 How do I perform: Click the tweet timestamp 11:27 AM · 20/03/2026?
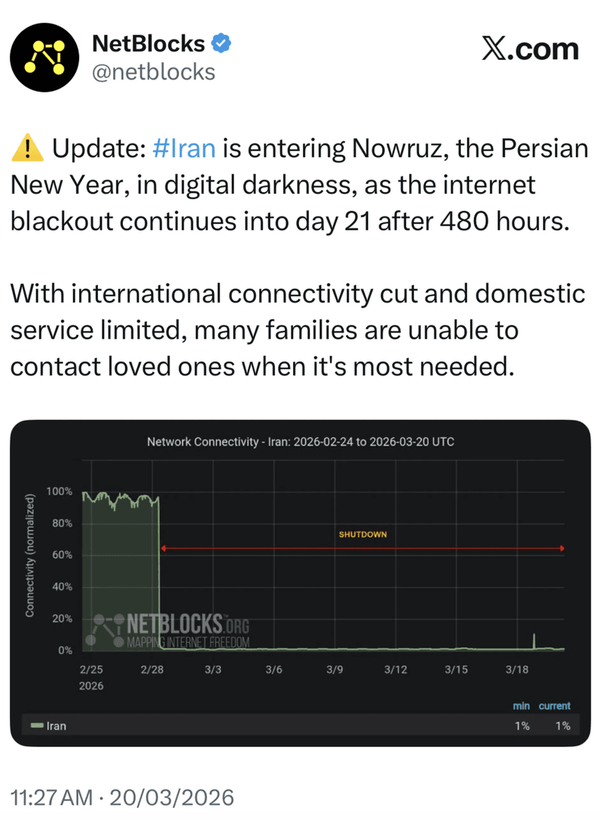coord(122,797)
